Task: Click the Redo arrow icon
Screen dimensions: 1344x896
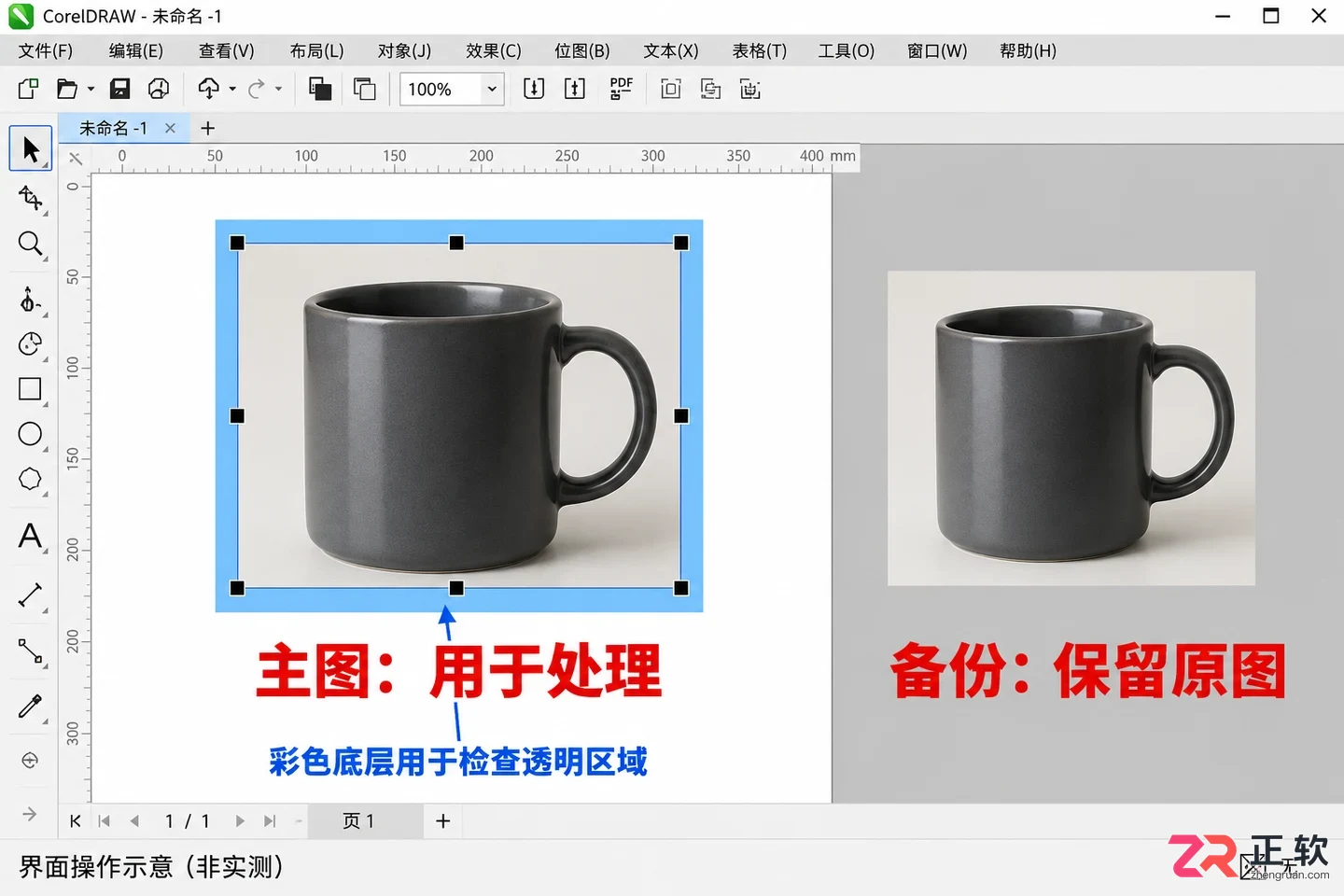Action: click(x=256, y=89)
